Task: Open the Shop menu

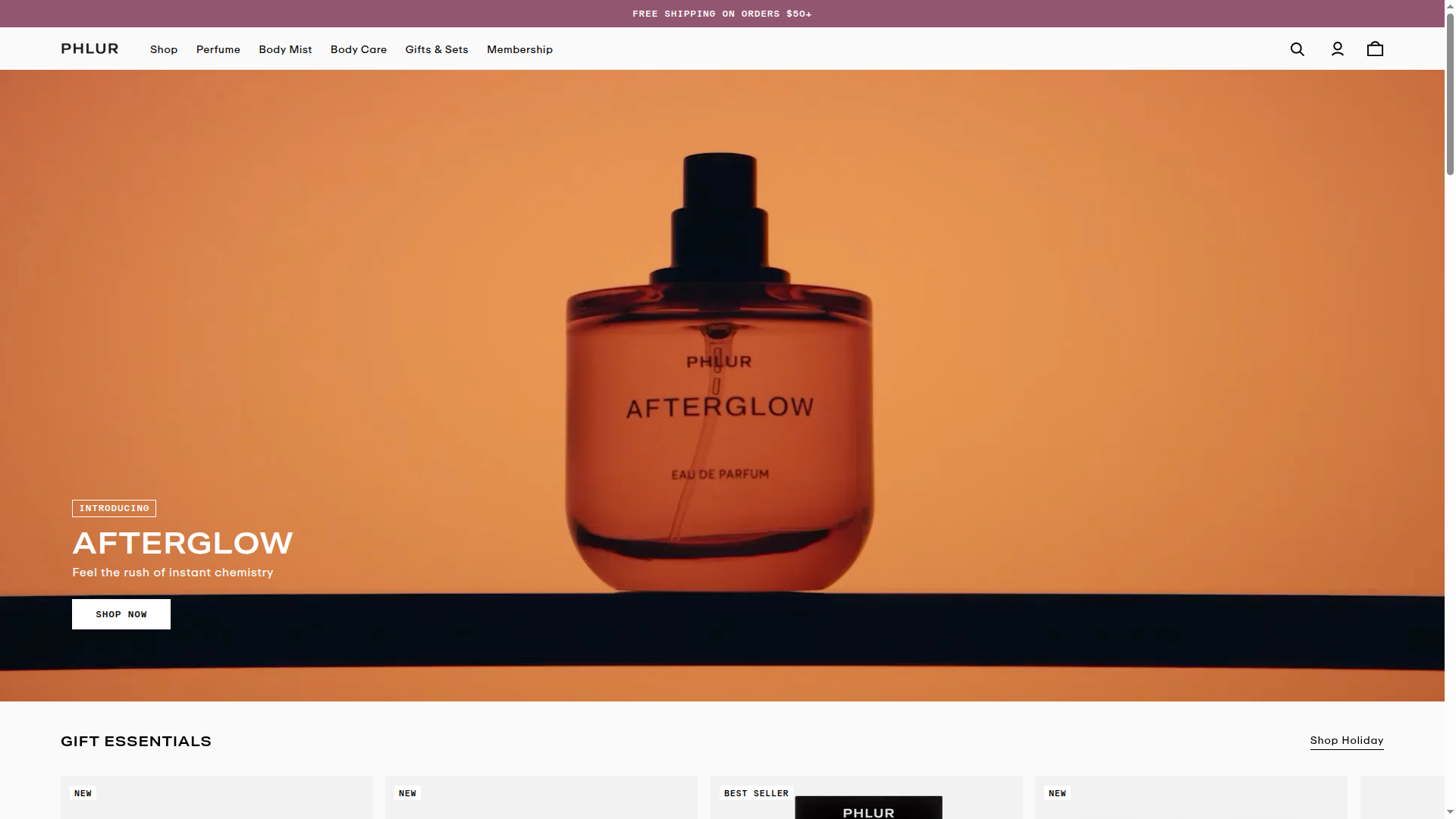Action: (x=164, y=49)
